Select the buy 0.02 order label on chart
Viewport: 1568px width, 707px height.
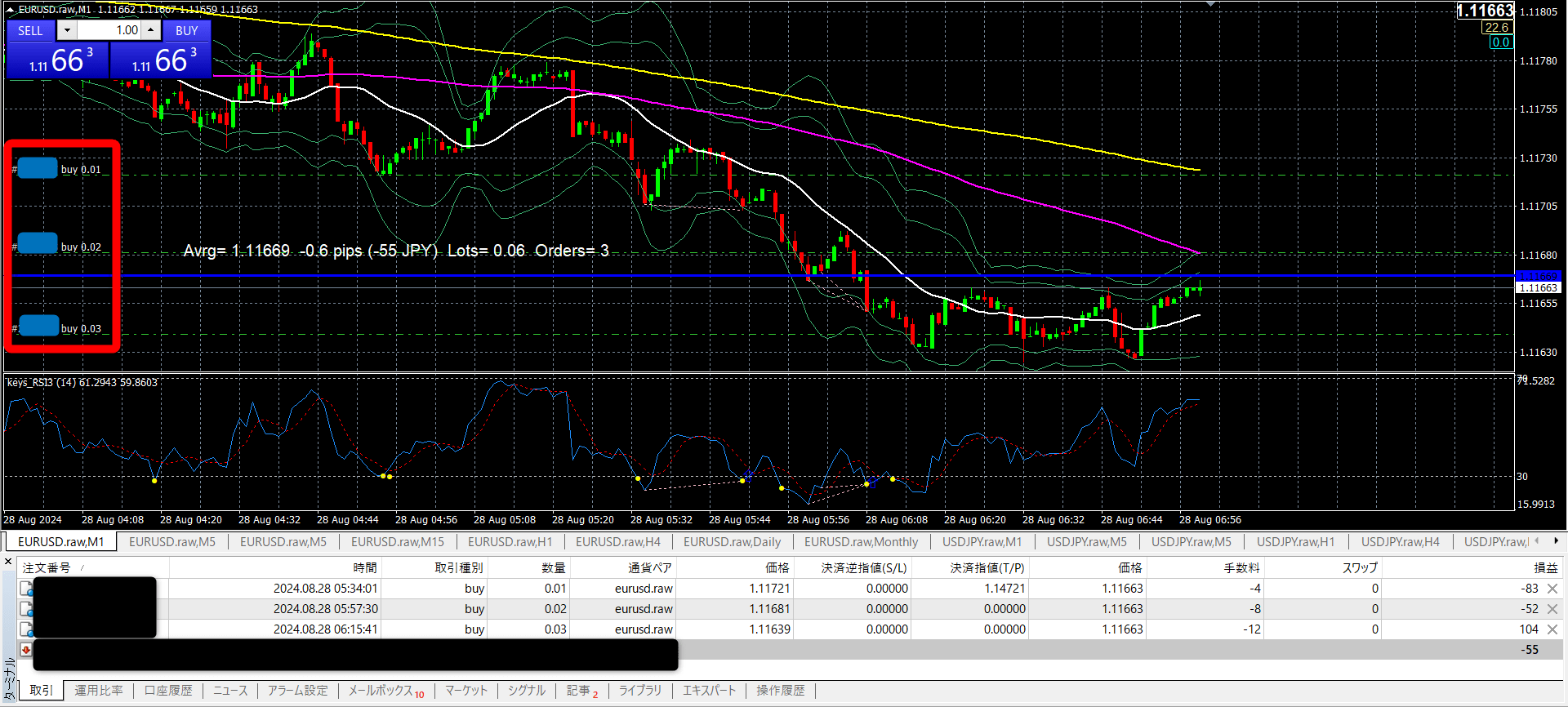click(81, 247)
